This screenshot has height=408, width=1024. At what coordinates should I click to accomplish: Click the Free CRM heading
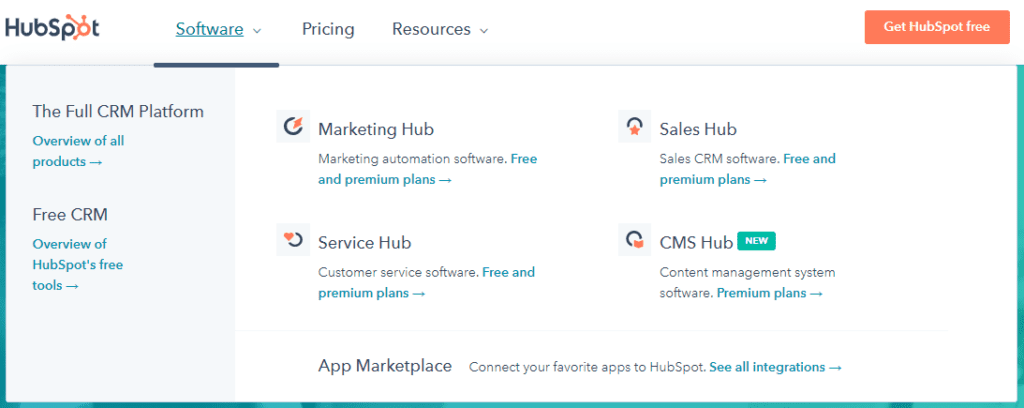pyautogui.click(x=70, y=214)
